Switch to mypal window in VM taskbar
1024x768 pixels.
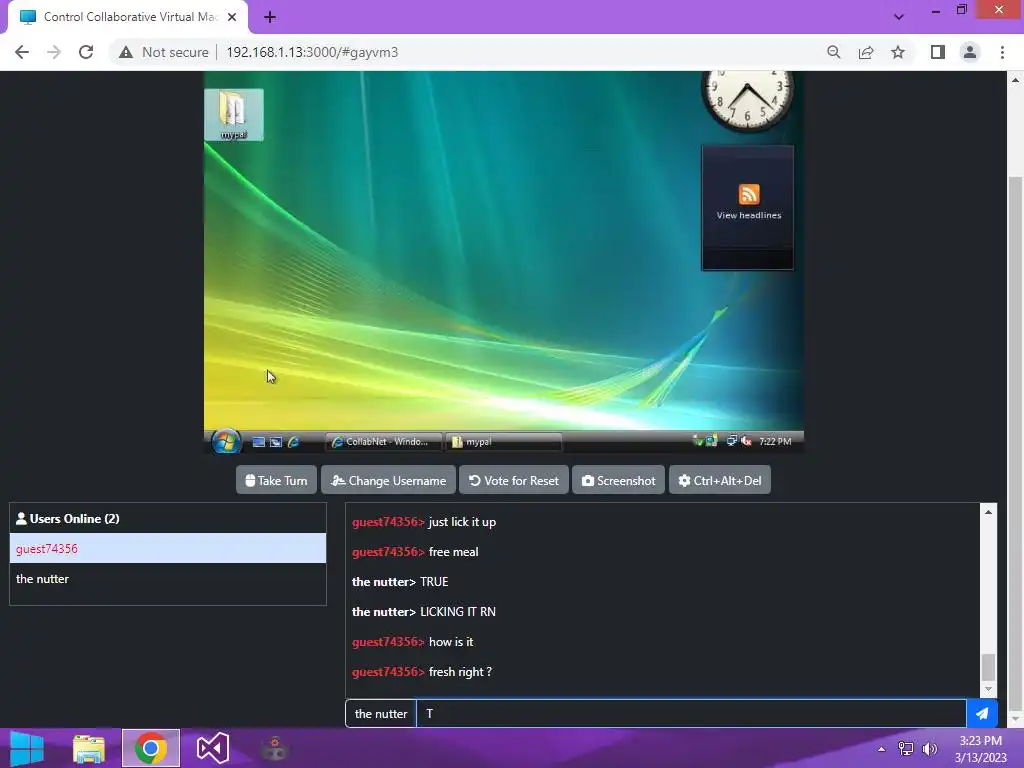(503, 442)
